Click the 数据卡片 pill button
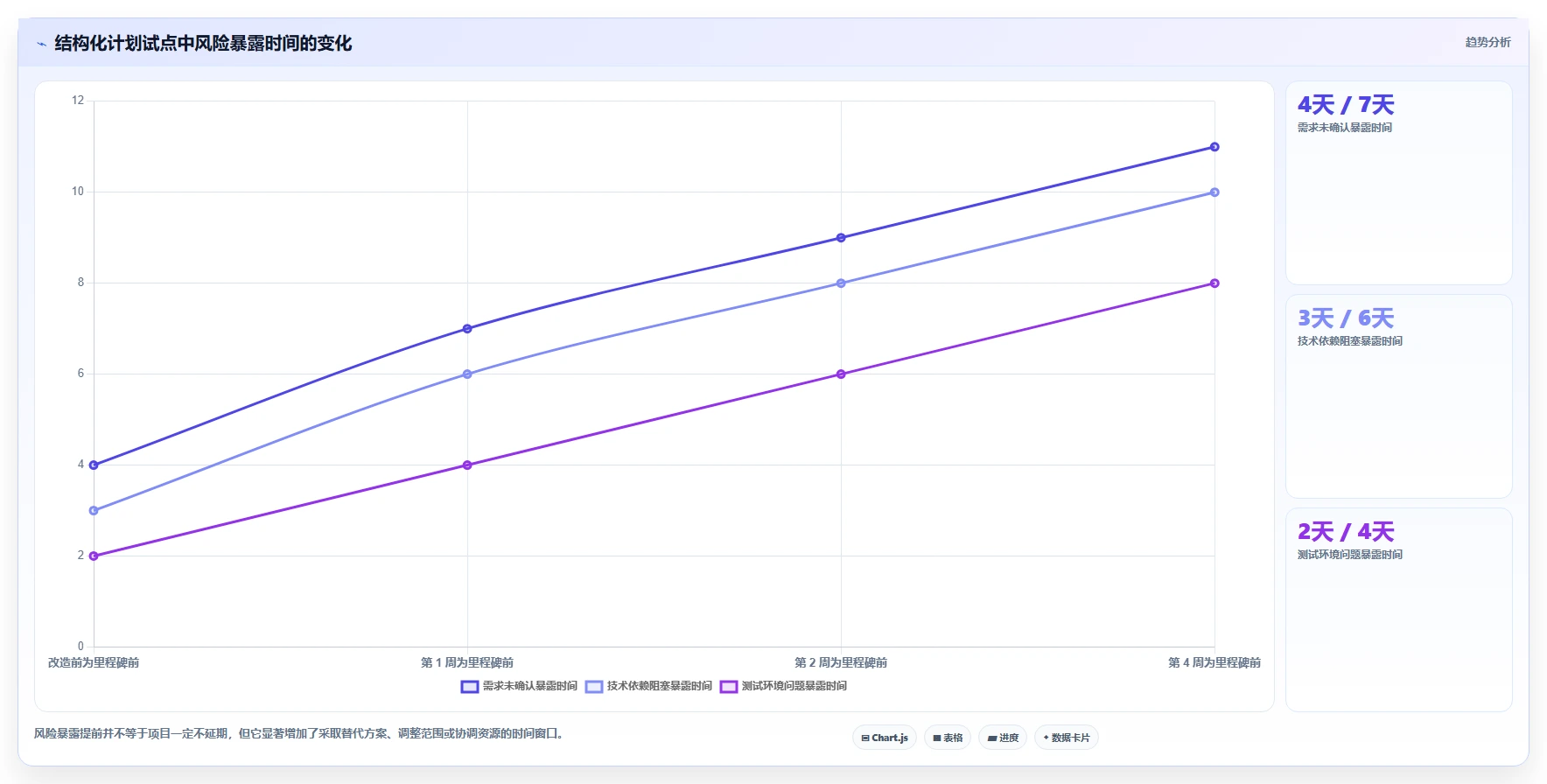The height and width of the screenshot is (784, 1547). (1067, 738)
